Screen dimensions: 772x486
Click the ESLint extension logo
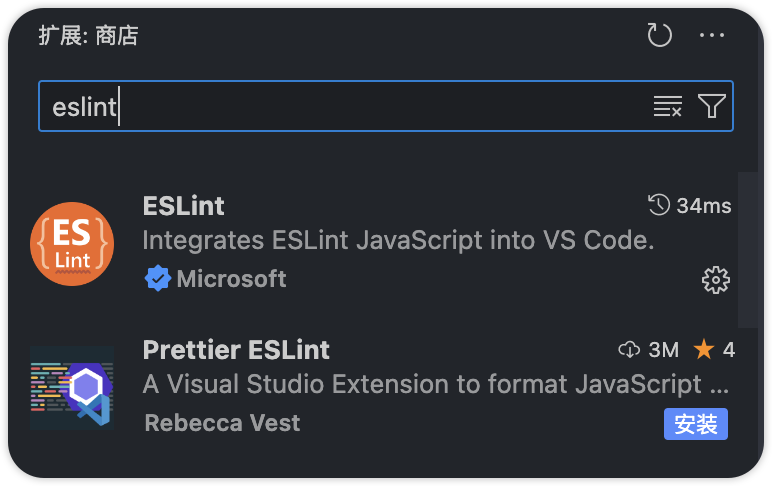(x=72, y=244)
